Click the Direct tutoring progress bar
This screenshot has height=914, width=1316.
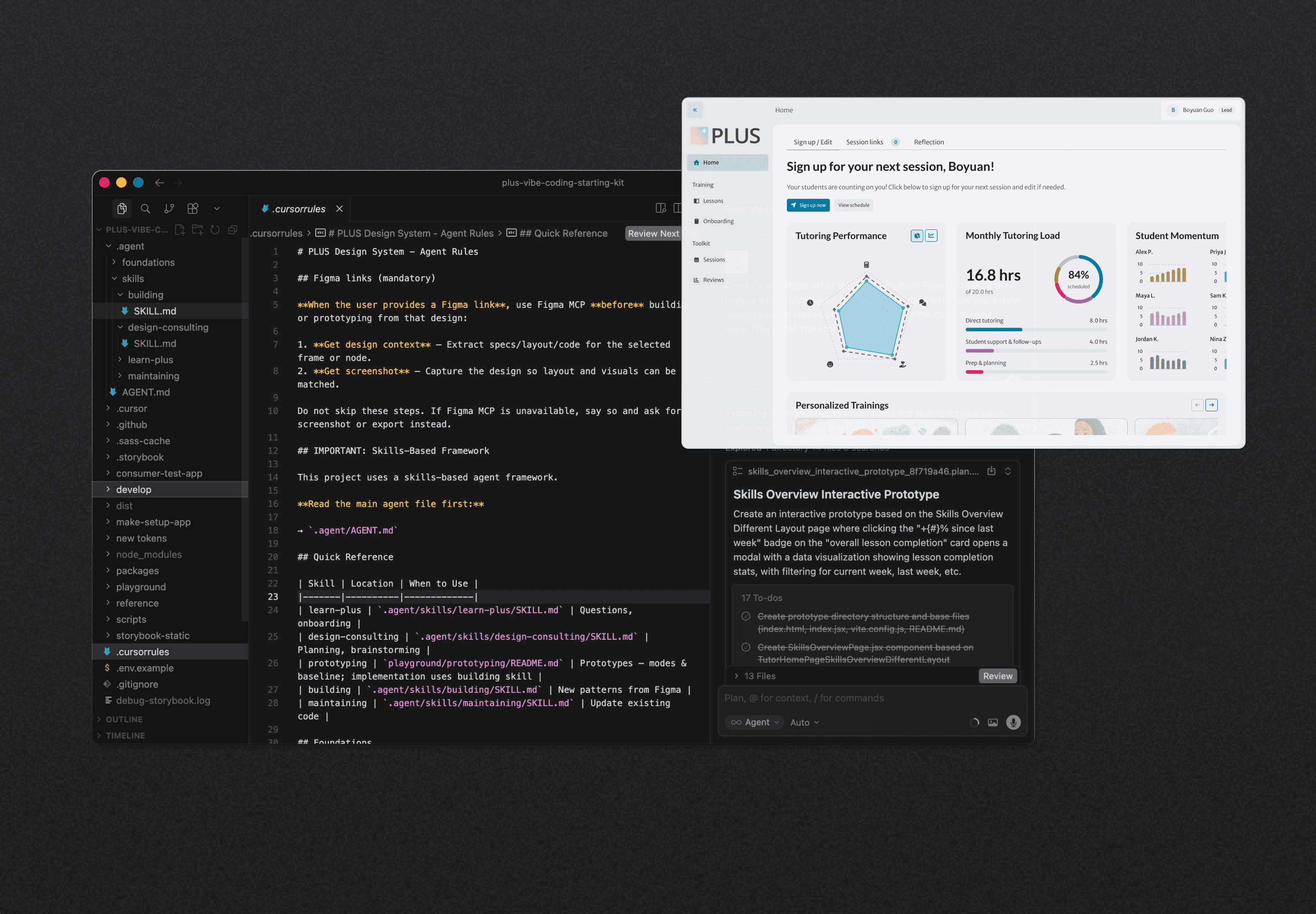tap(1035, 329)
